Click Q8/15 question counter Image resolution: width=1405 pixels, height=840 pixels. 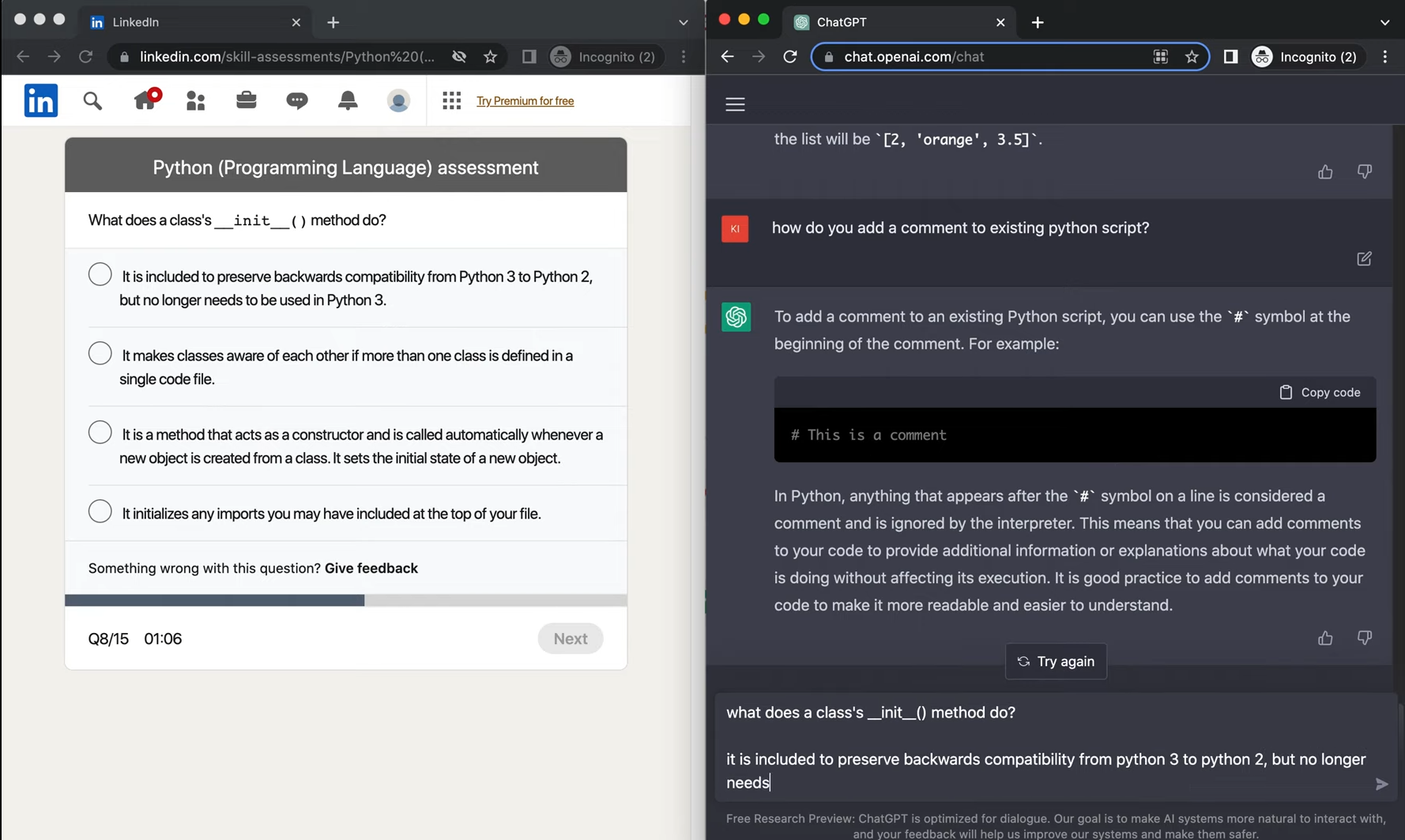coord(108,638)
